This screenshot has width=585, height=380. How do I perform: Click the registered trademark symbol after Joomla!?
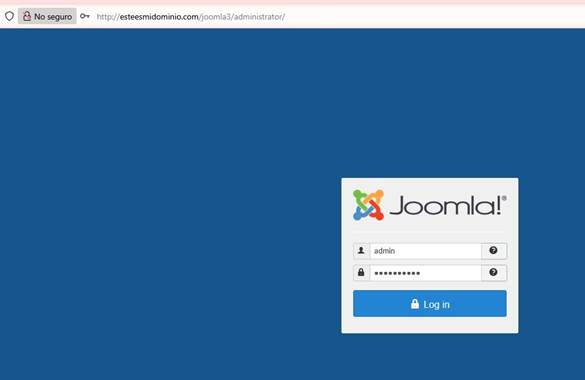point(504,198)
